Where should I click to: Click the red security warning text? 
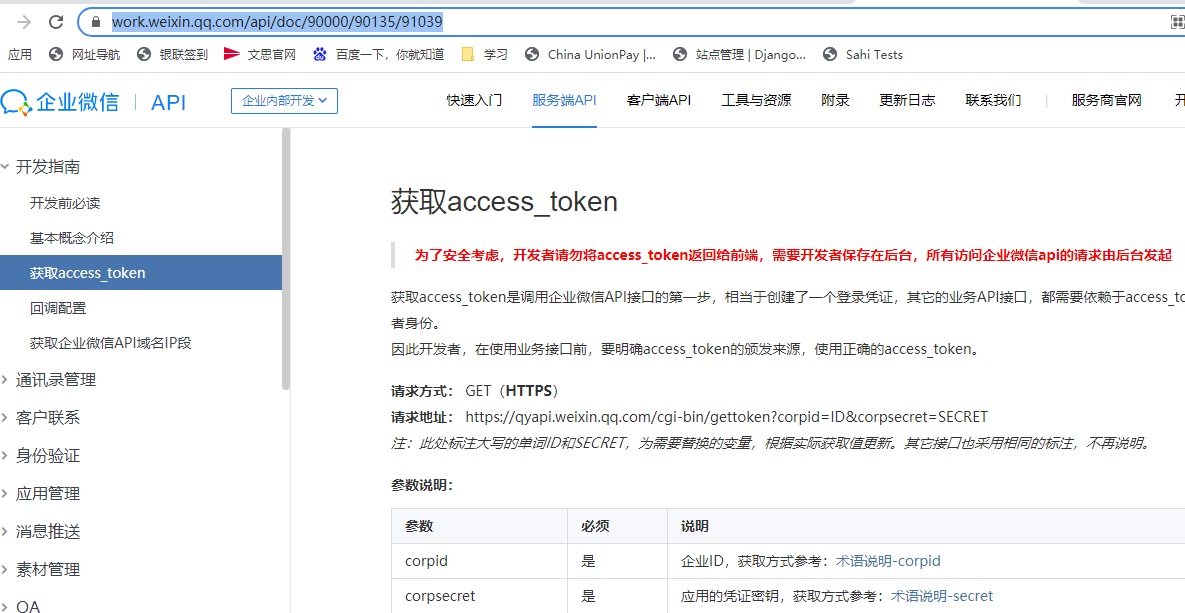pyautogui.click(x=794, y=255)
